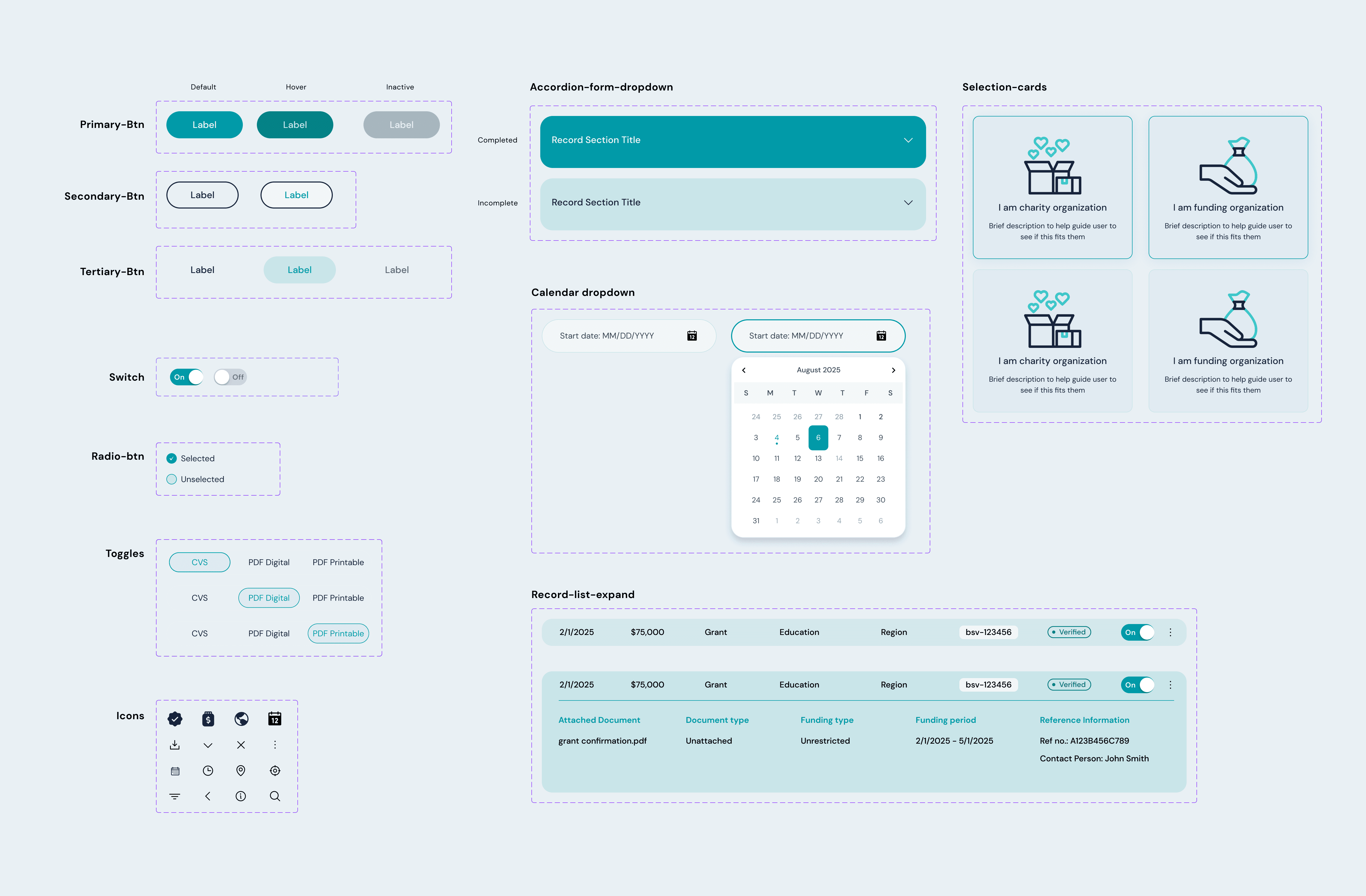Viewport: 1366px width, 896px height.
Task: Select the filter icon
Action: tap(175, 797)
